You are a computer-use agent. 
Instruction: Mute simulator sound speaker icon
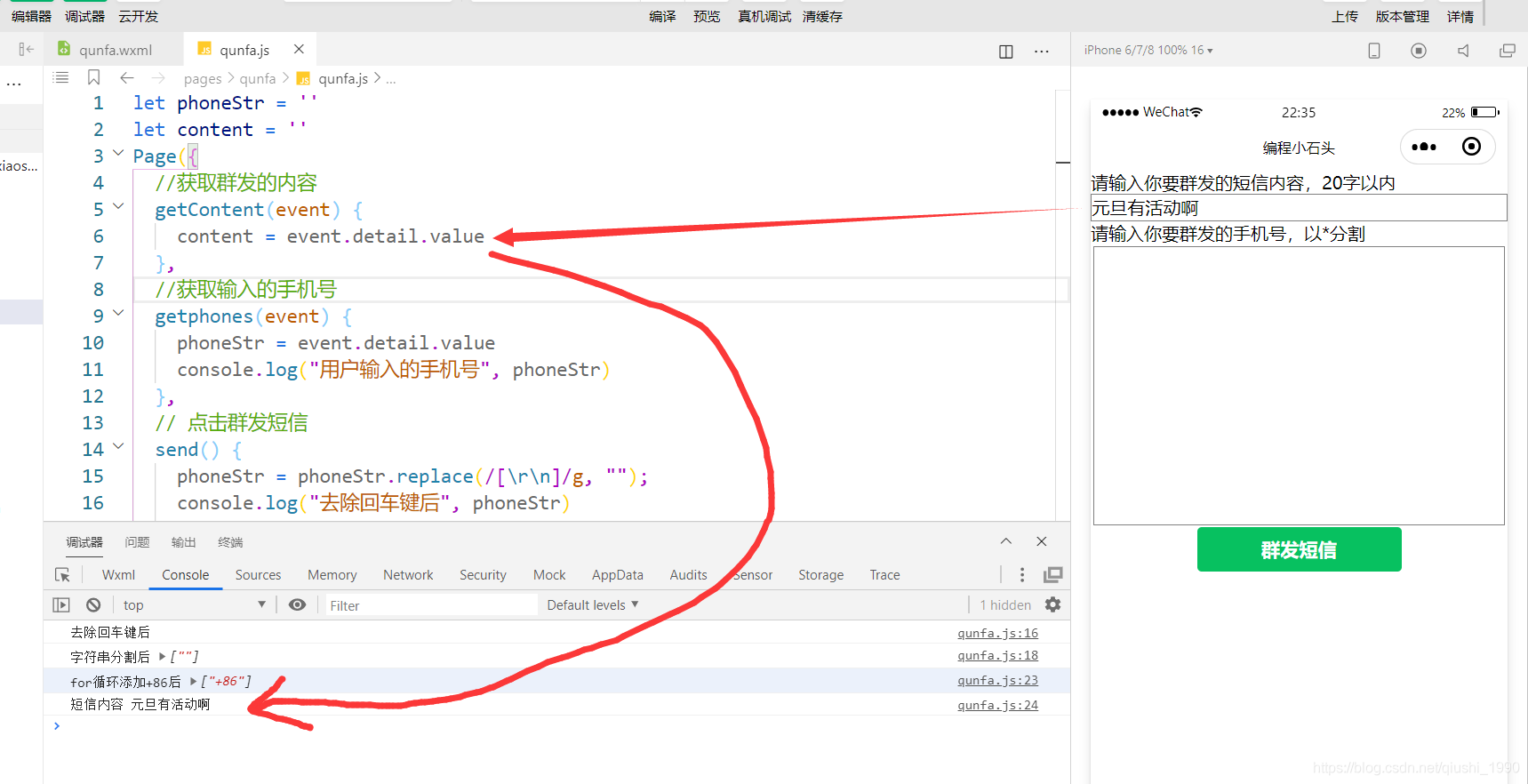click(x=1463, y=51)
